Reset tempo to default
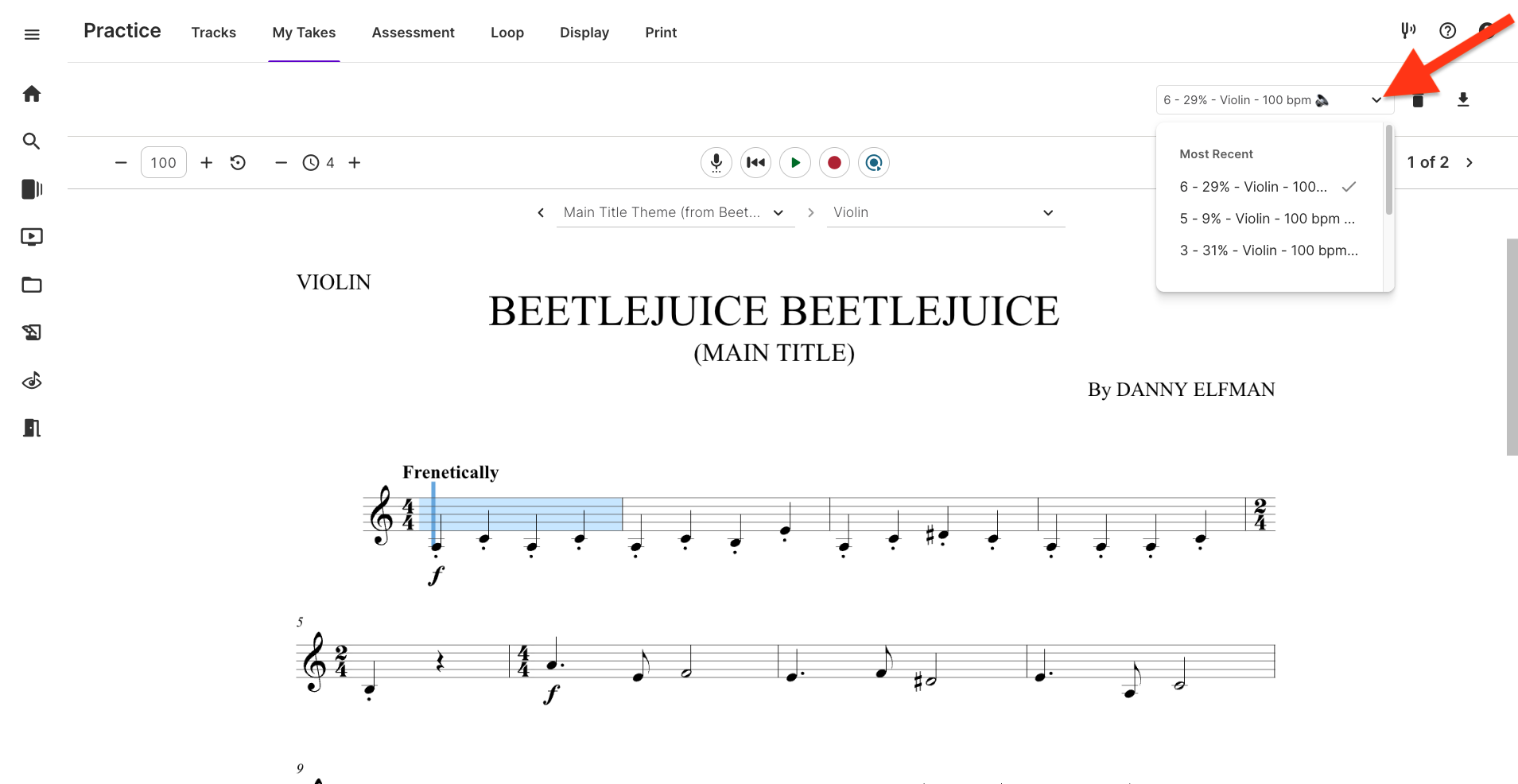 (x=238, y=162)
